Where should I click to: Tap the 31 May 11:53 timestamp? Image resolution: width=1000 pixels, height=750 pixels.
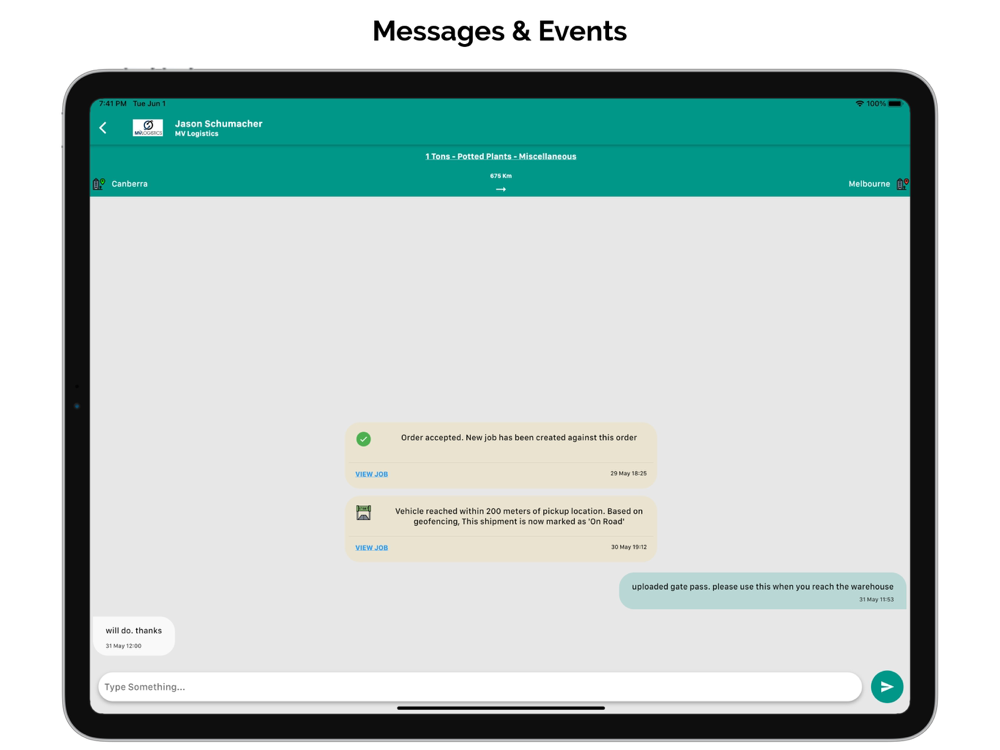876,599
